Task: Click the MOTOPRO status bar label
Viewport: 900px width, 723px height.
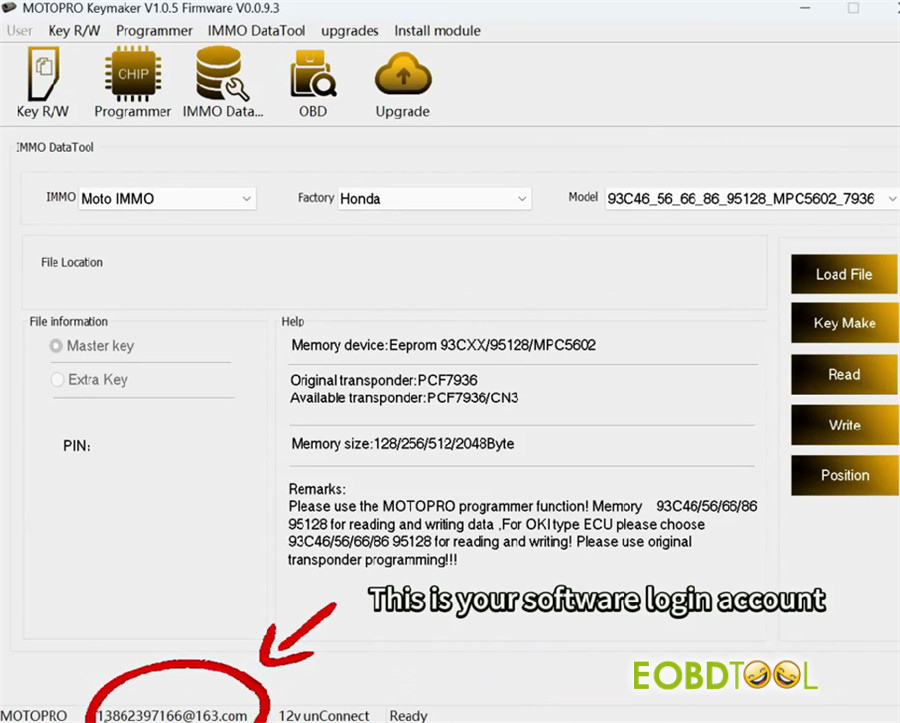Action: 34,716
